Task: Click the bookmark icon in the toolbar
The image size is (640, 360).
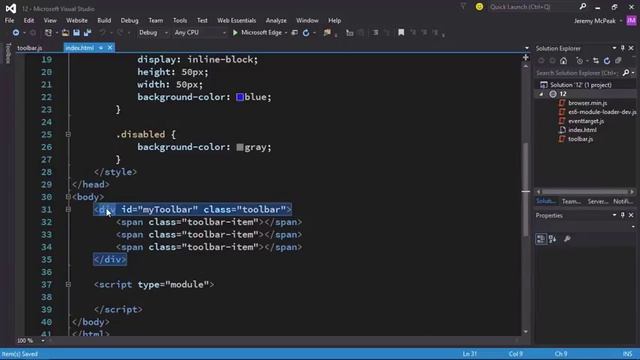Action: point(401,33)
